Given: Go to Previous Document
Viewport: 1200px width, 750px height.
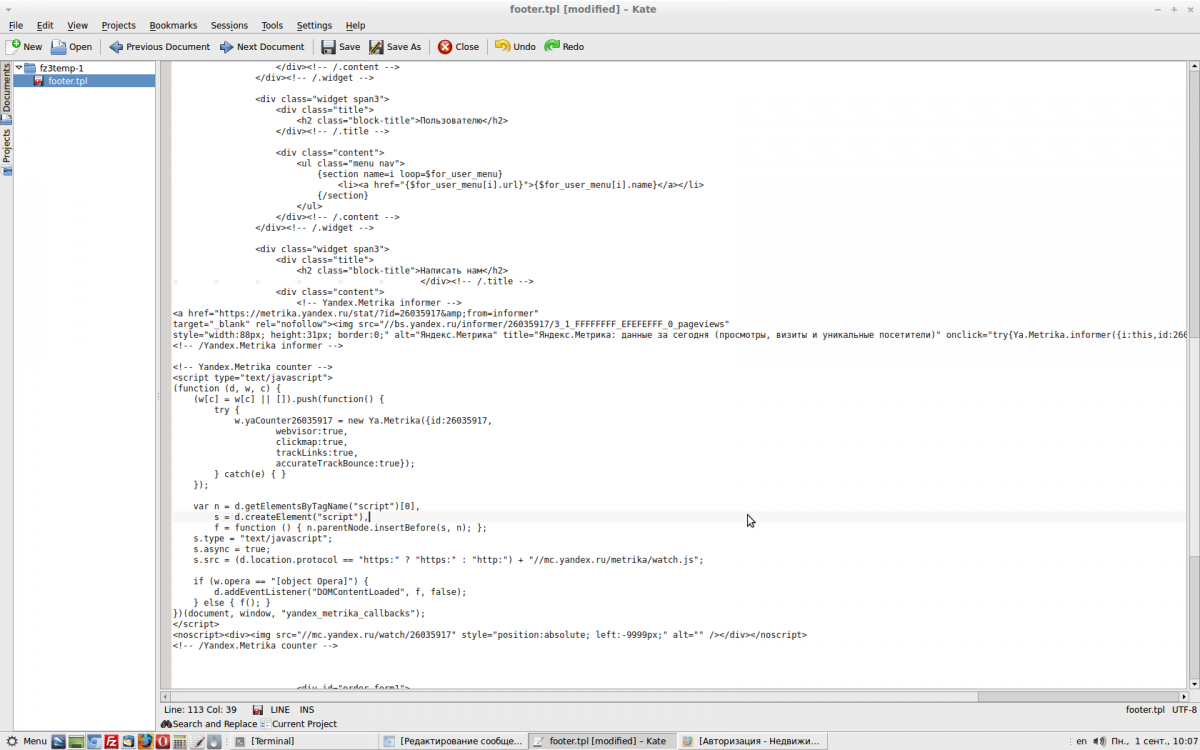Looking at the screenshot, I should point(160,47).
